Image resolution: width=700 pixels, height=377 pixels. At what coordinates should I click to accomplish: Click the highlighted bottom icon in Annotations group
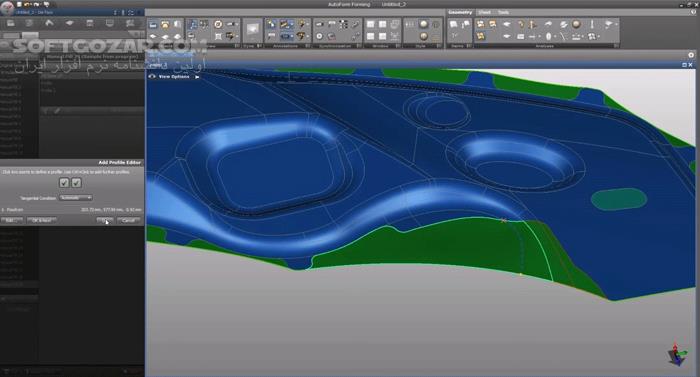[287, 36]
